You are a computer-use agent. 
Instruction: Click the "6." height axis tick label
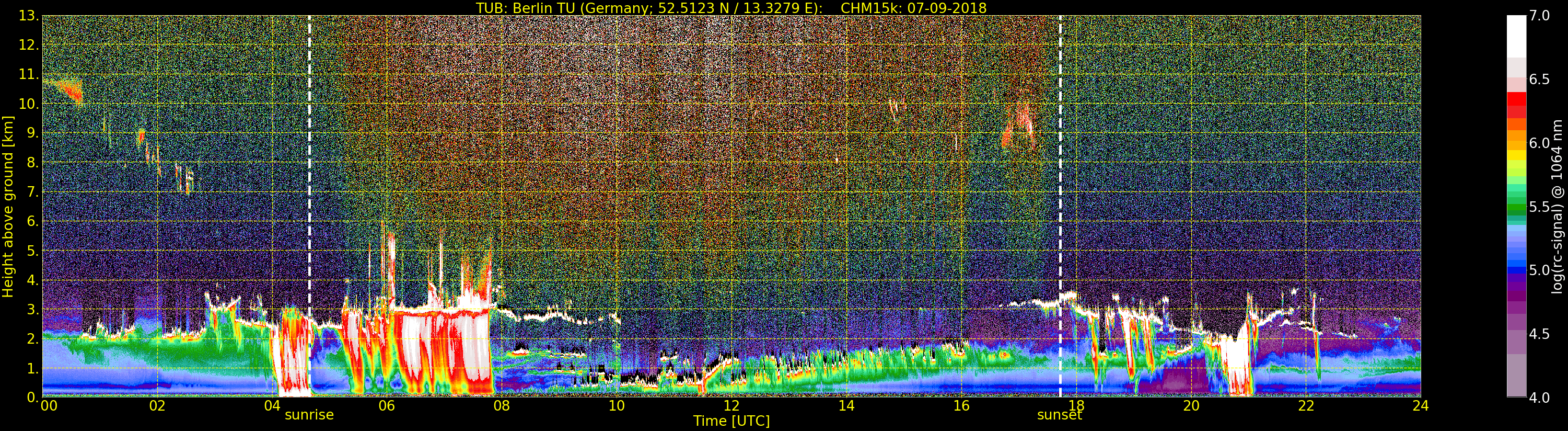pos(32,221)
